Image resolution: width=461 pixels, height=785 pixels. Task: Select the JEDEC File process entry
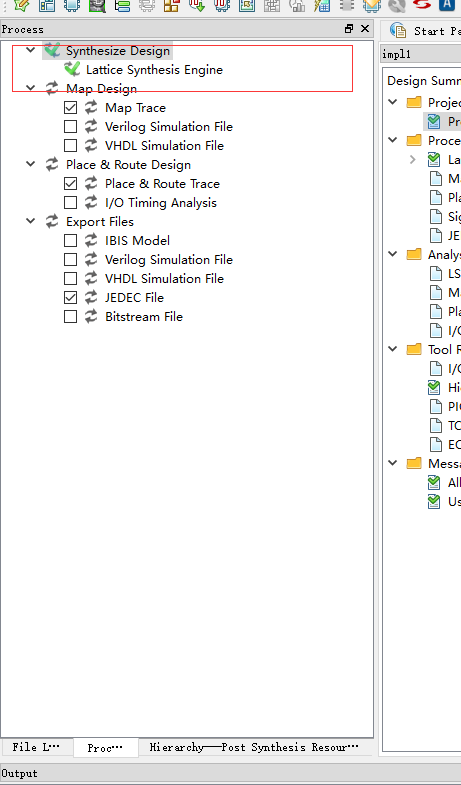(134, 297)
